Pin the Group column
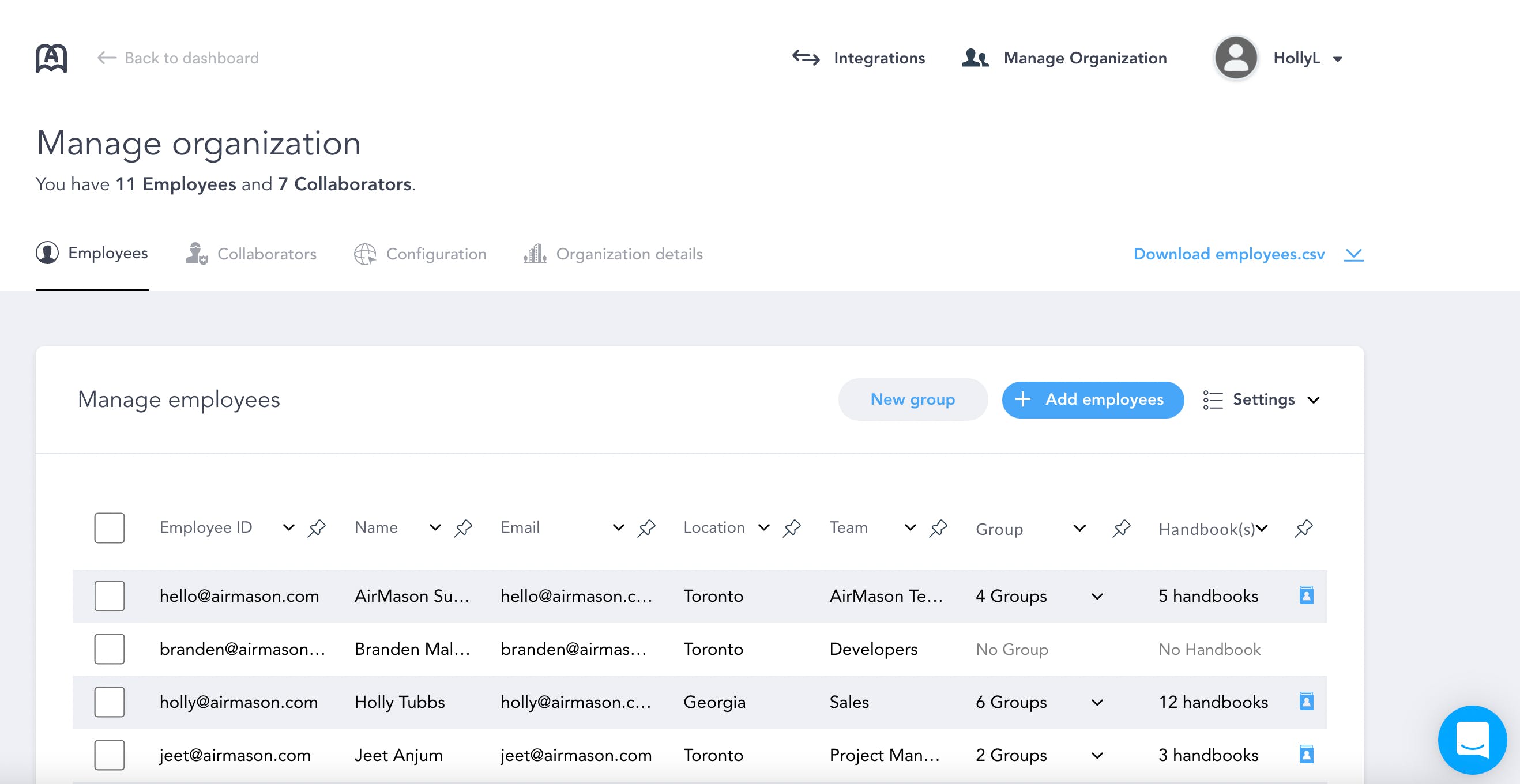The image size is (1520, 784). (1121, 528)
